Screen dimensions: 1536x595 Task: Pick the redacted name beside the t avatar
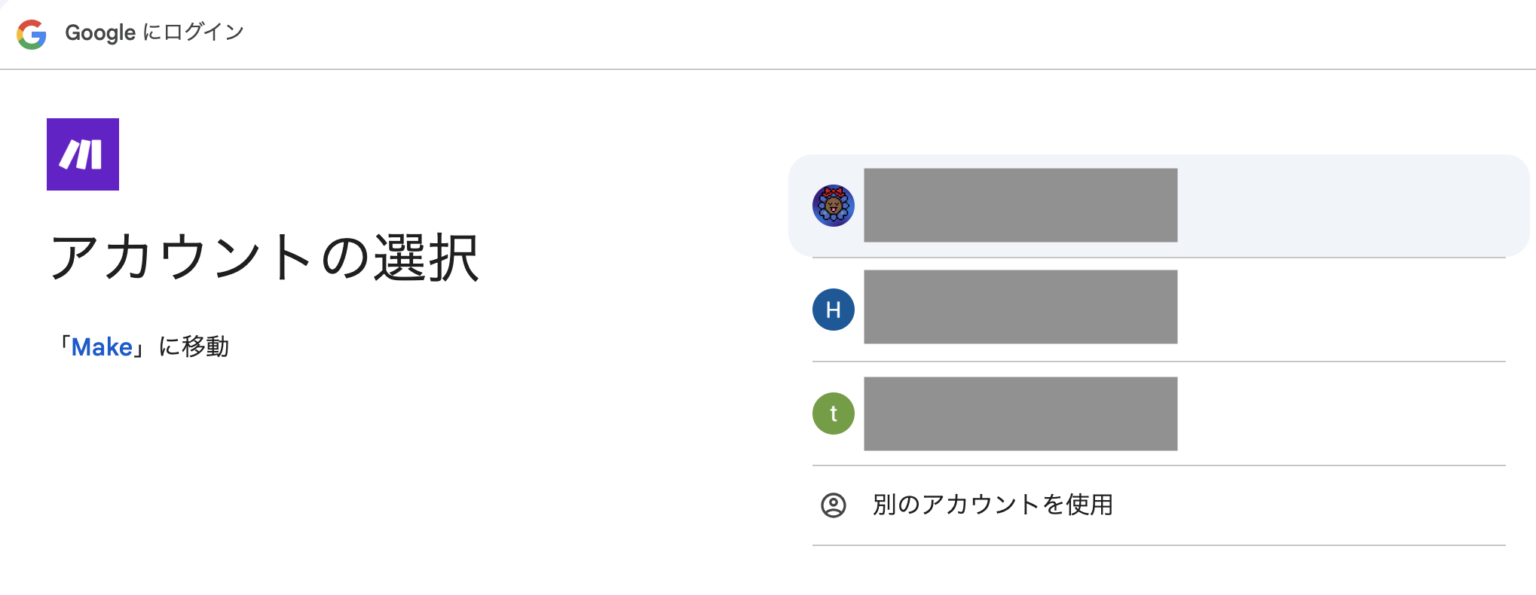coord(1020,413)
